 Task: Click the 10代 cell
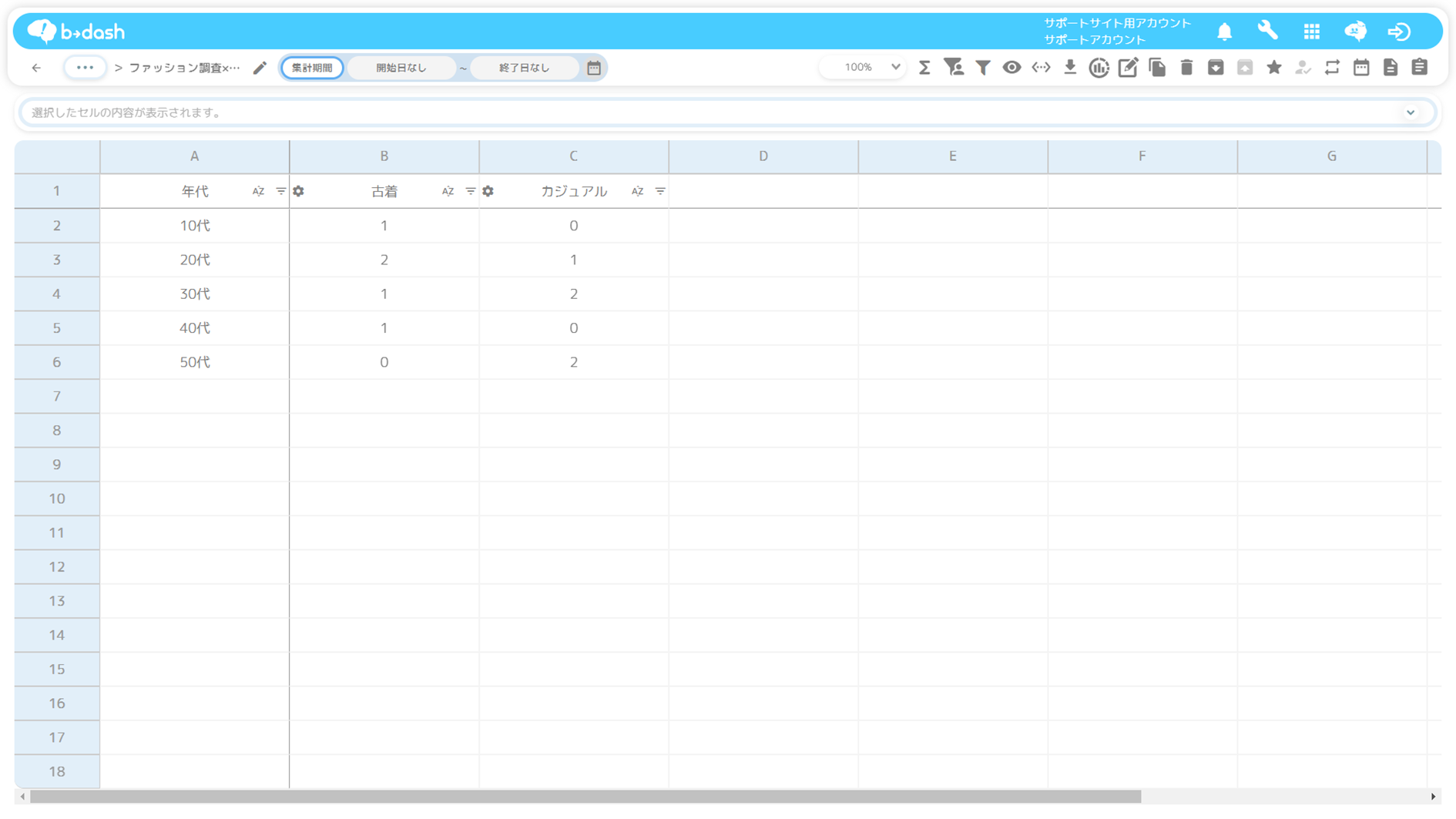point(195,226)
